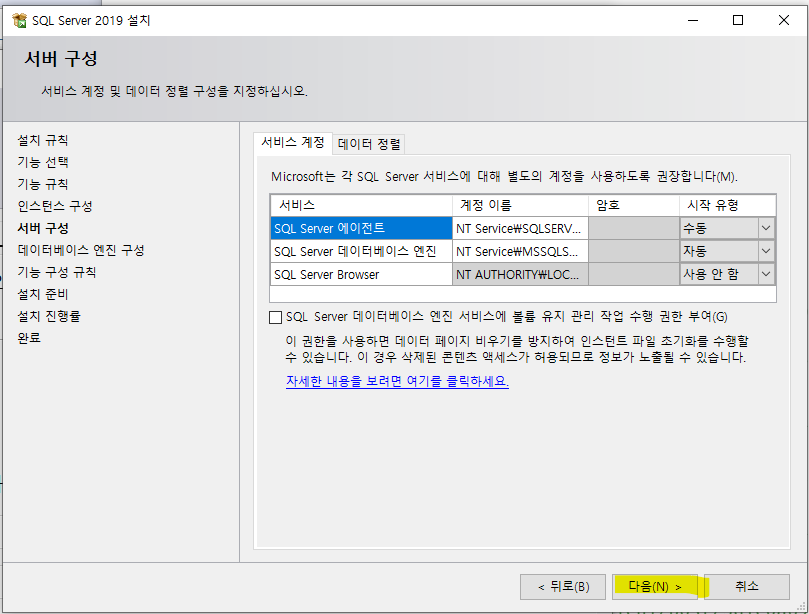The image size is (809, 614).
Task: Select 설치 규칙 step in sidebar
Action: pos(43,140)
